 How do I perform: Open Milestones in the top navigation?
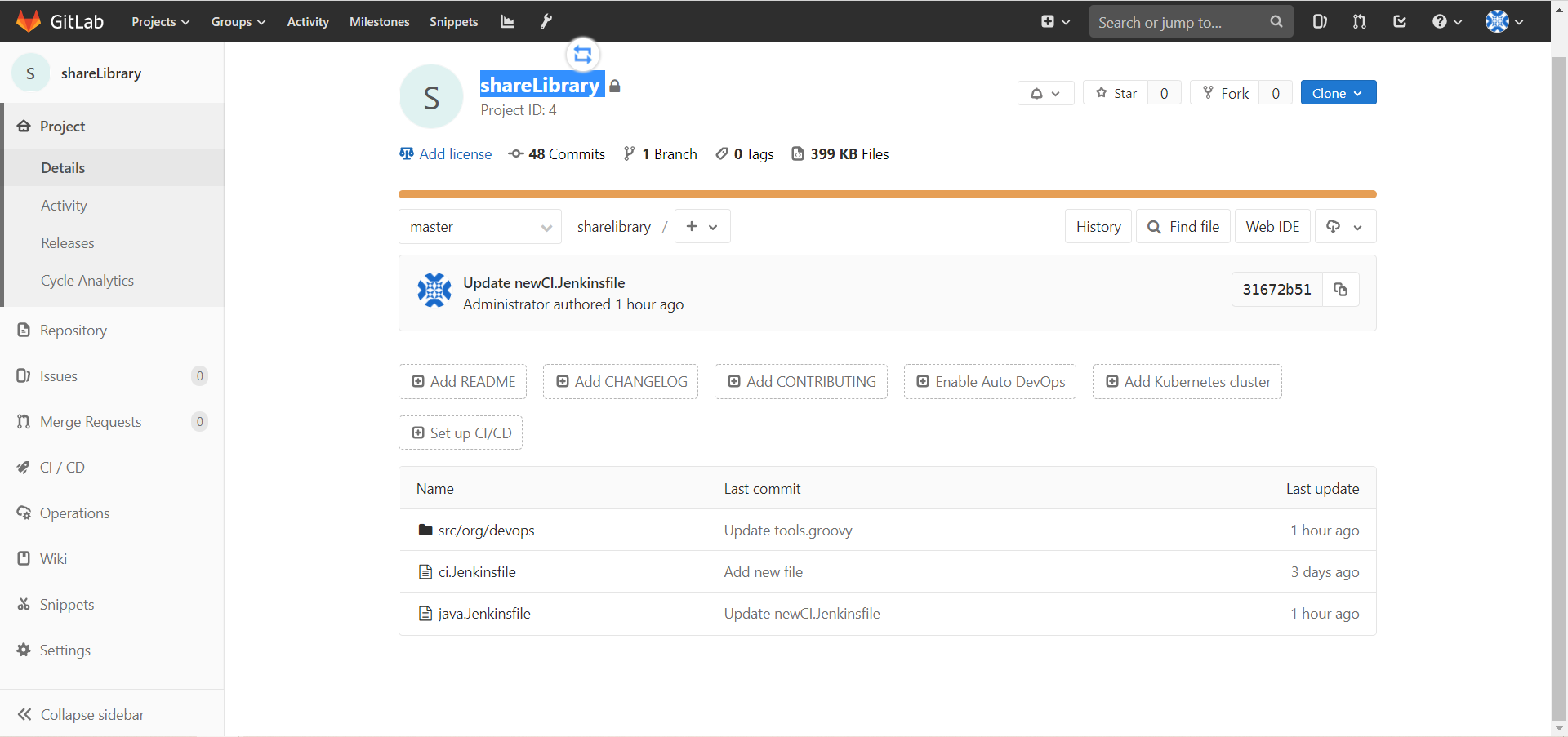point(380,22)
